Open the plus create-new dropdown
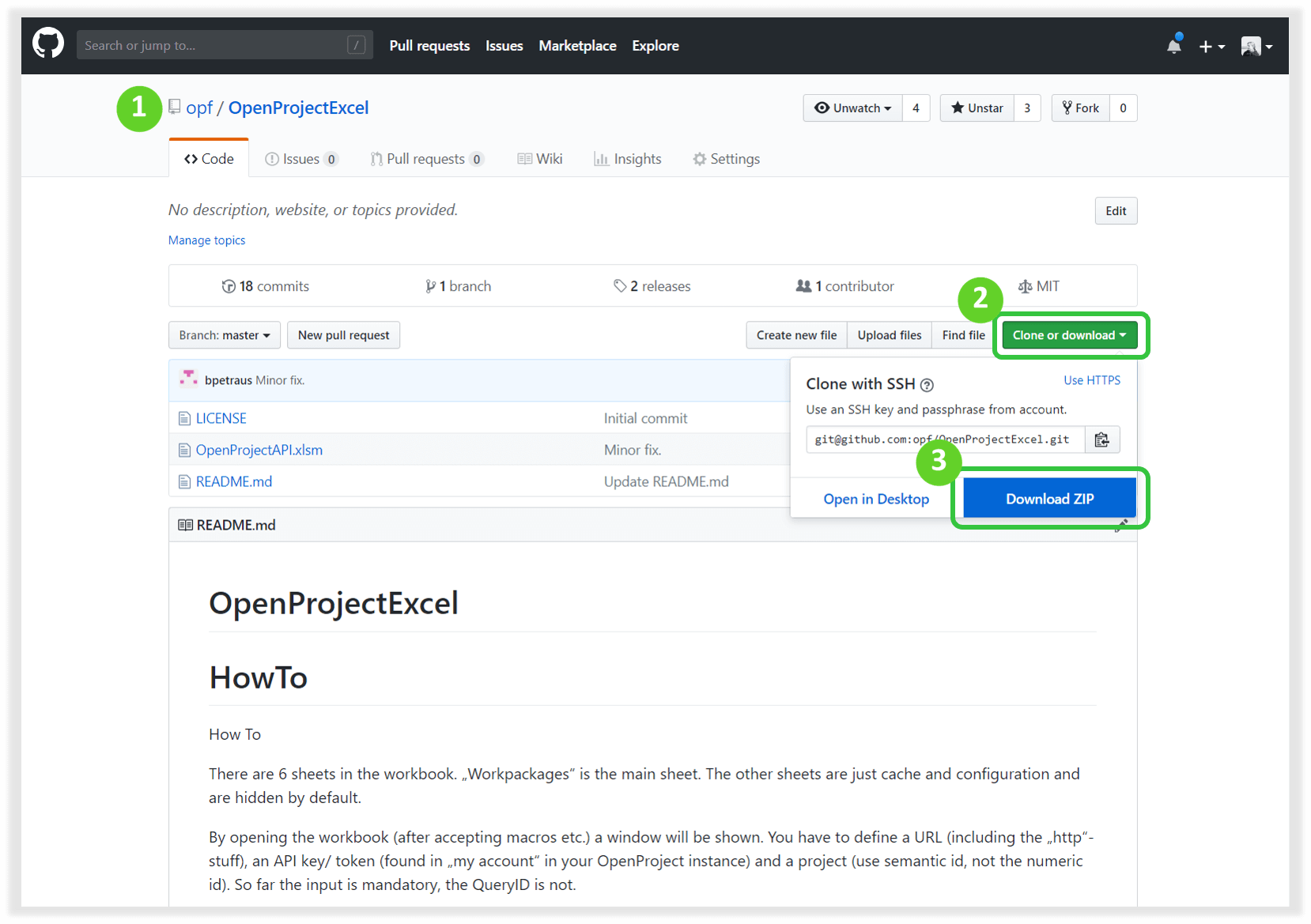The image size is (1311, 924). click(x=1211, y=47)
